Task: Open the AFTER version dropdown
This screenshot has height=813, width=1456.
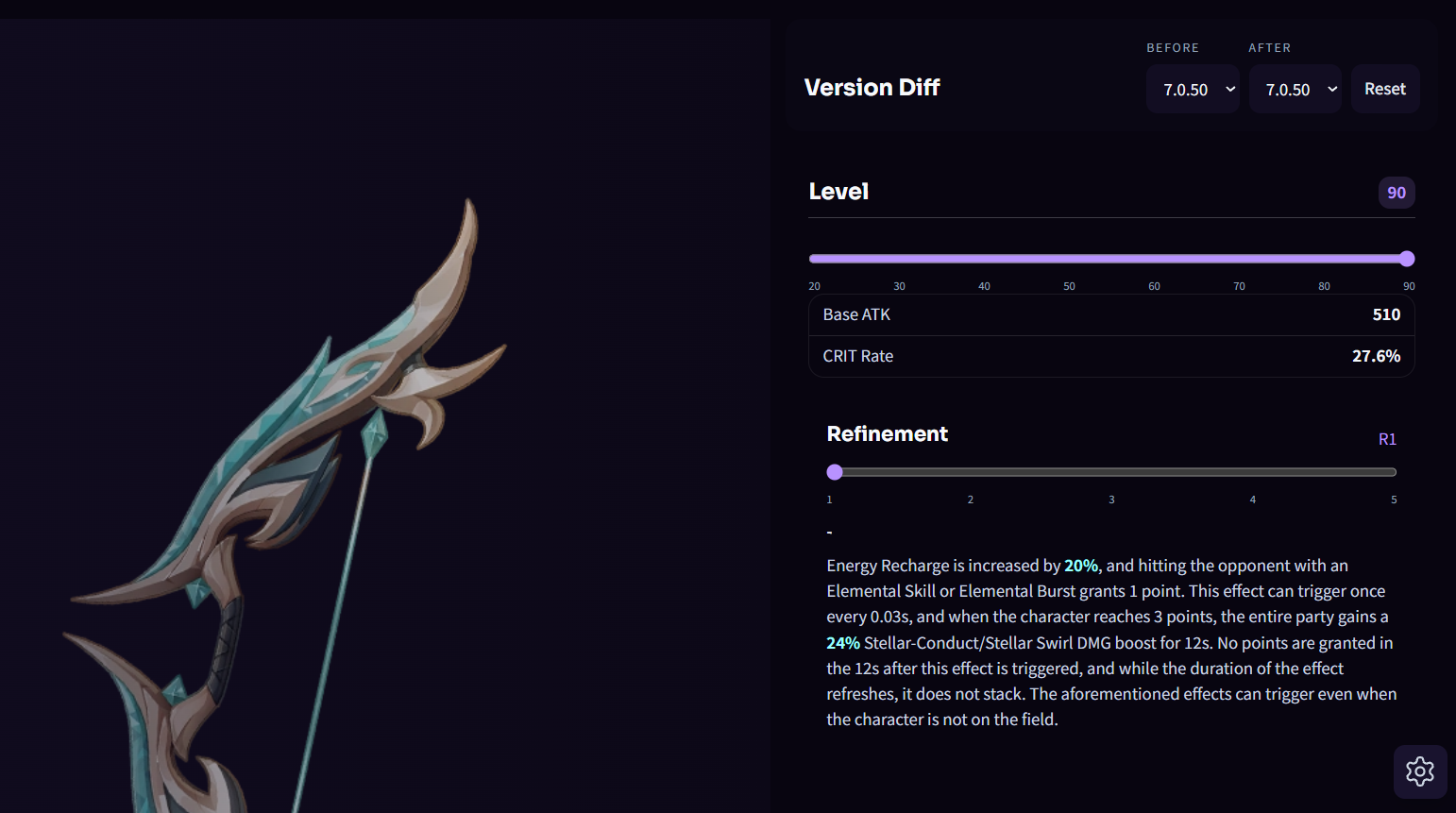Action: 1295,89
